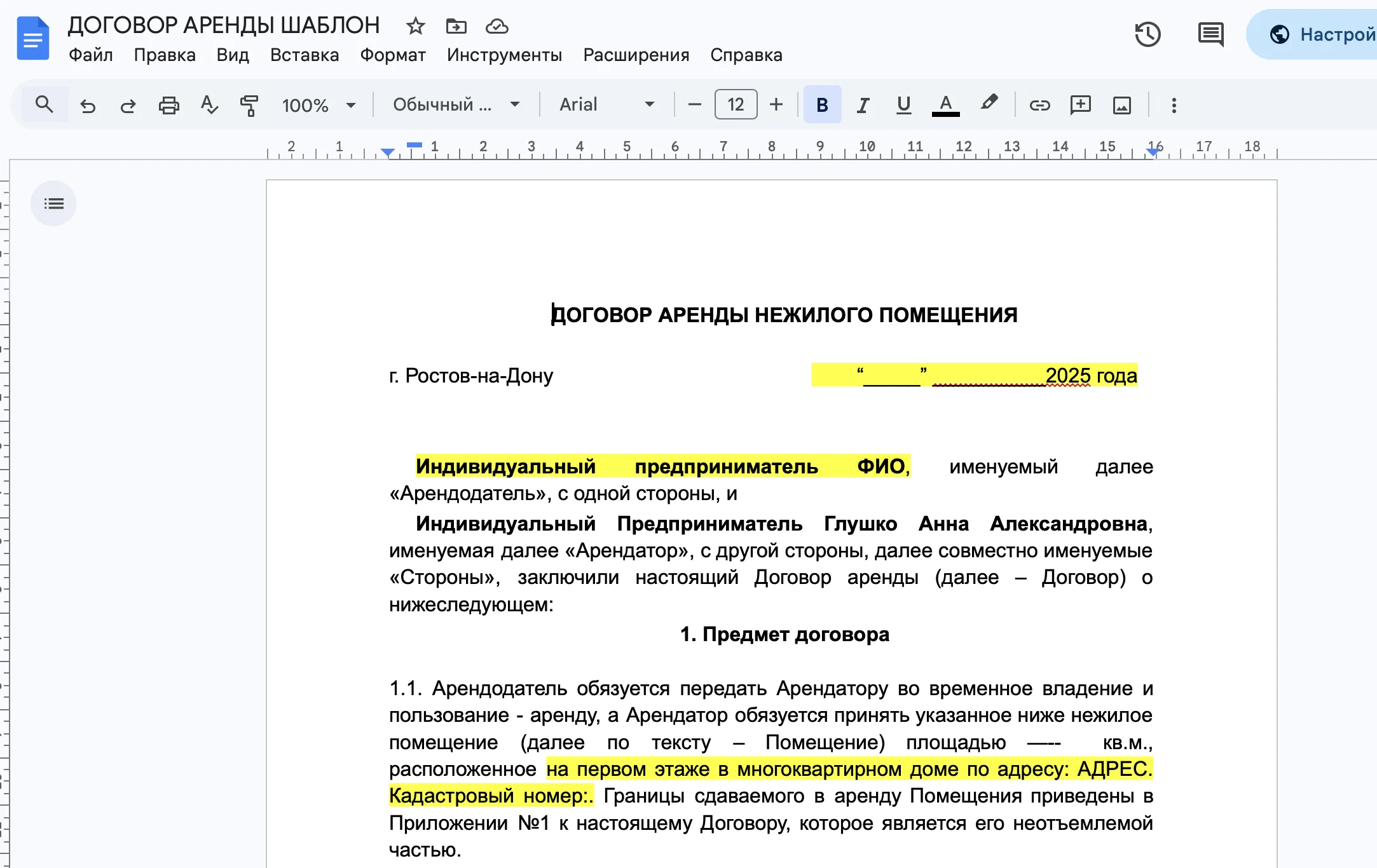Click the print icon
1377x868 pixels.
[x=168, y=104]
